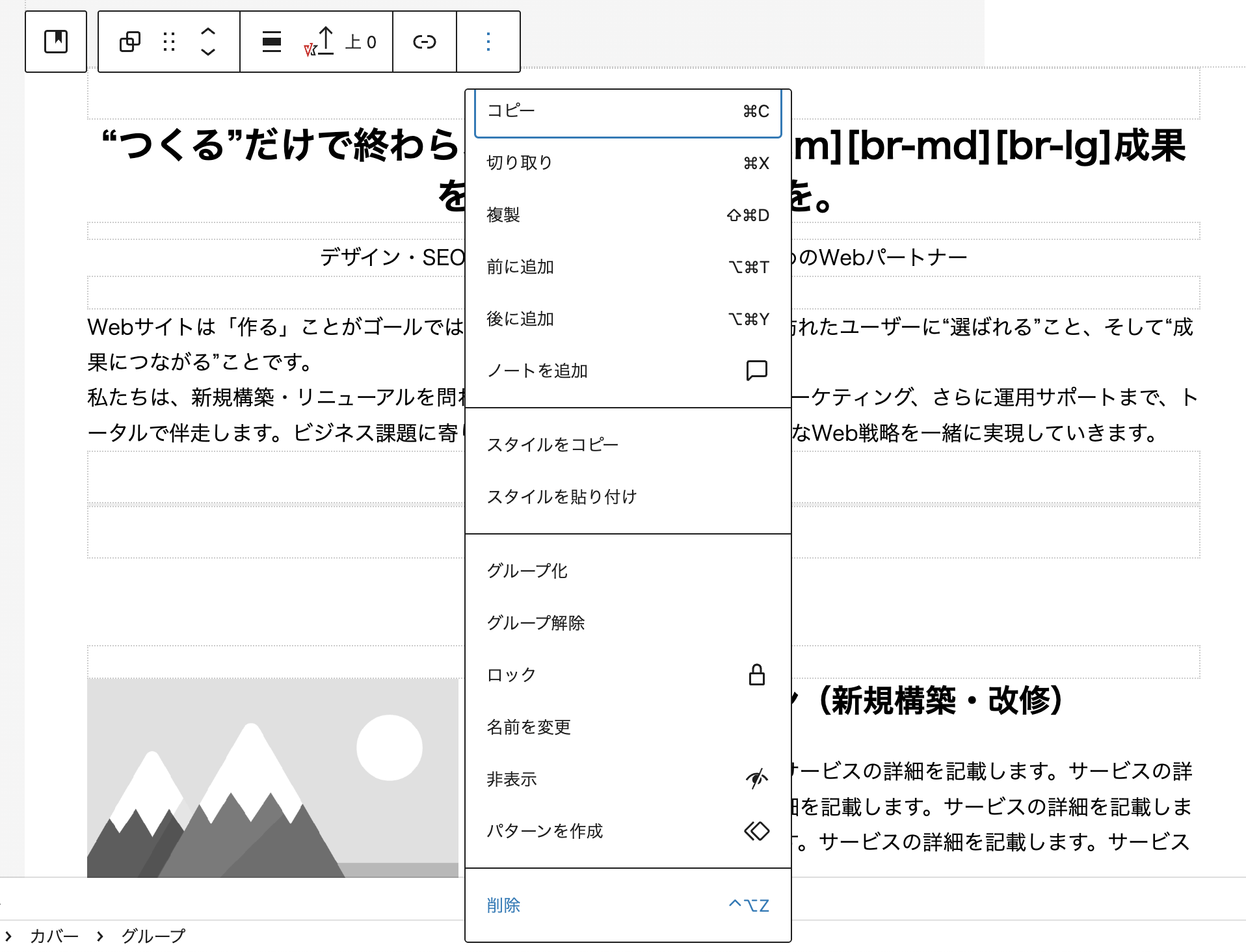Move block down with the down chevron
The width and height of the screenshot is (1246, 952).
click(x=208, y=52)
